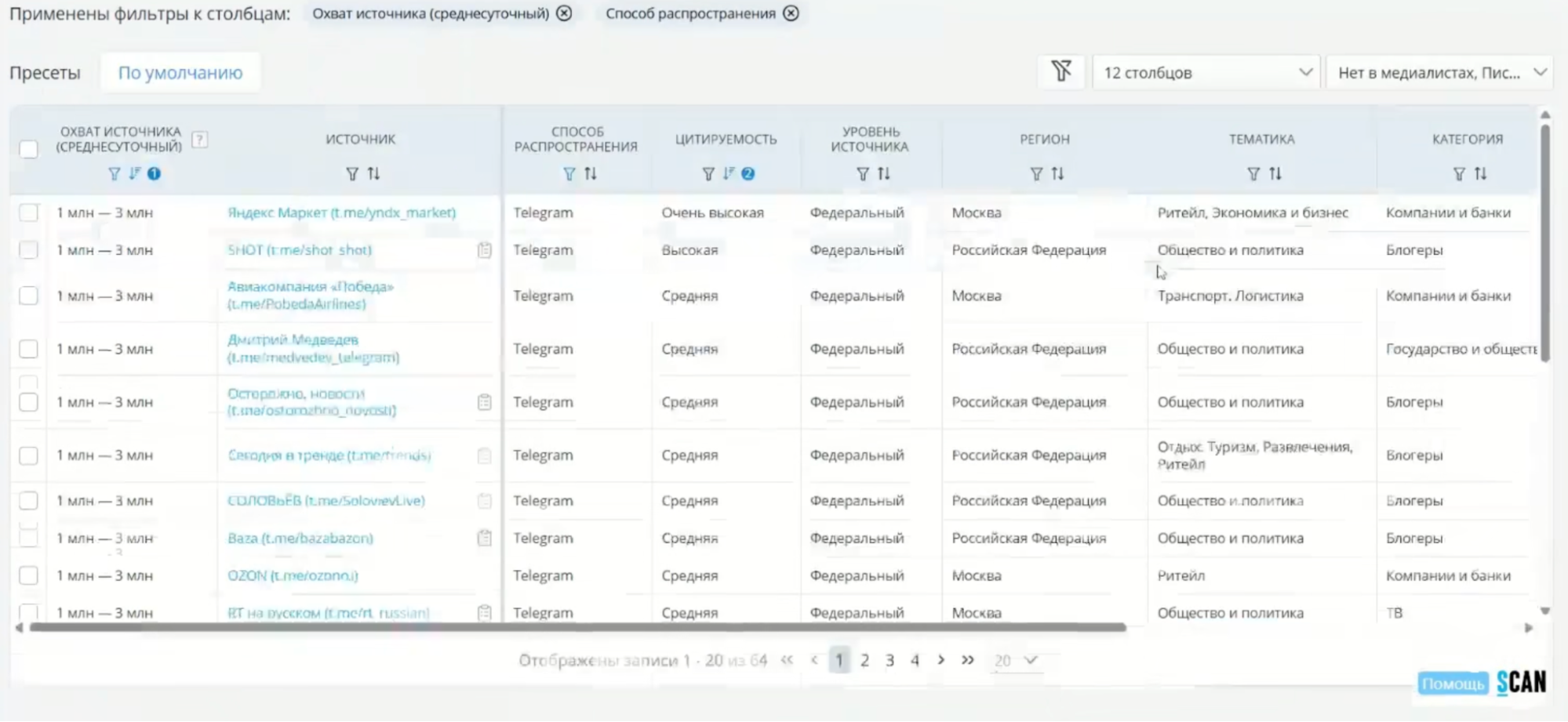Expand the 12 столбцов dropdown
This screenshot has width=1568, height=722.
[1206, 72]
